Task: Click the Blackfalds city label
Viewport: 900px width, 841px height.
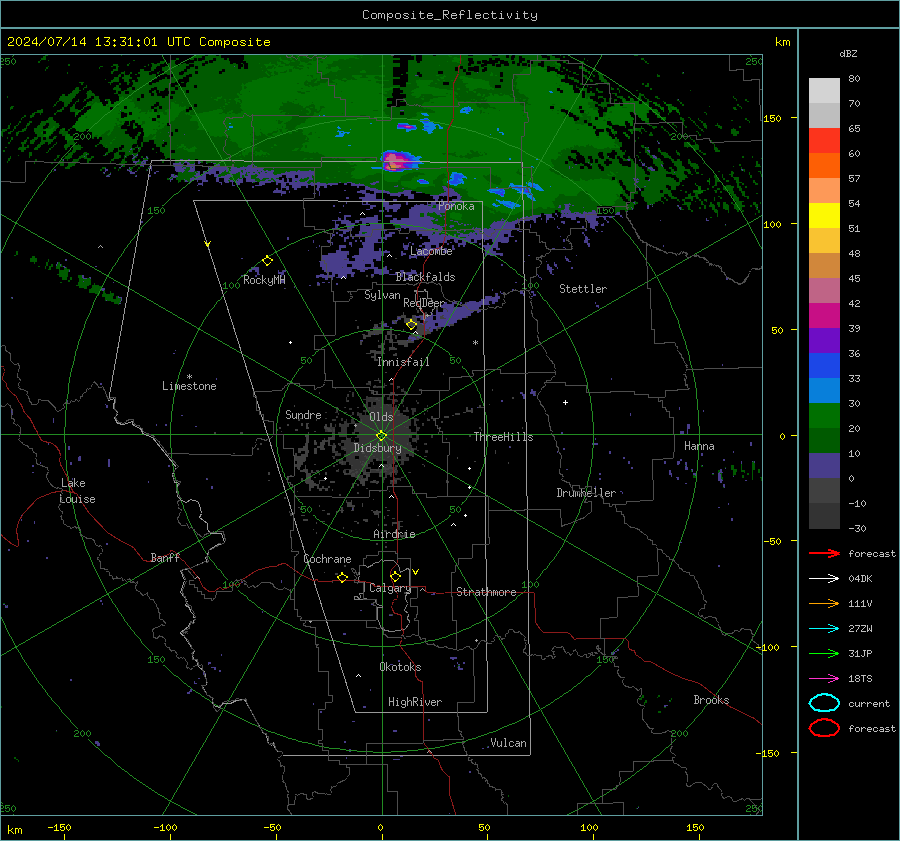Action: [x=425, y=277]
